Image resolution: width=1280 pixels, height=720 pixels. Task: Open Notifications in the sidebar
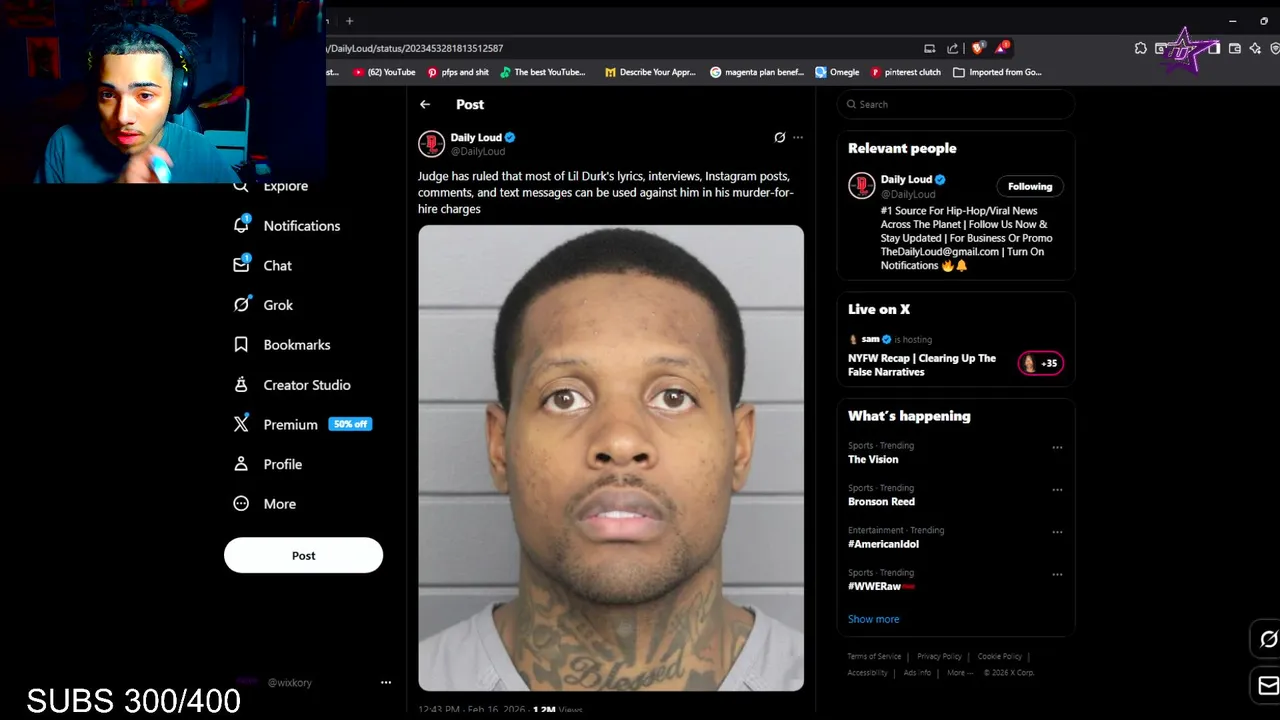click(302, 226)
